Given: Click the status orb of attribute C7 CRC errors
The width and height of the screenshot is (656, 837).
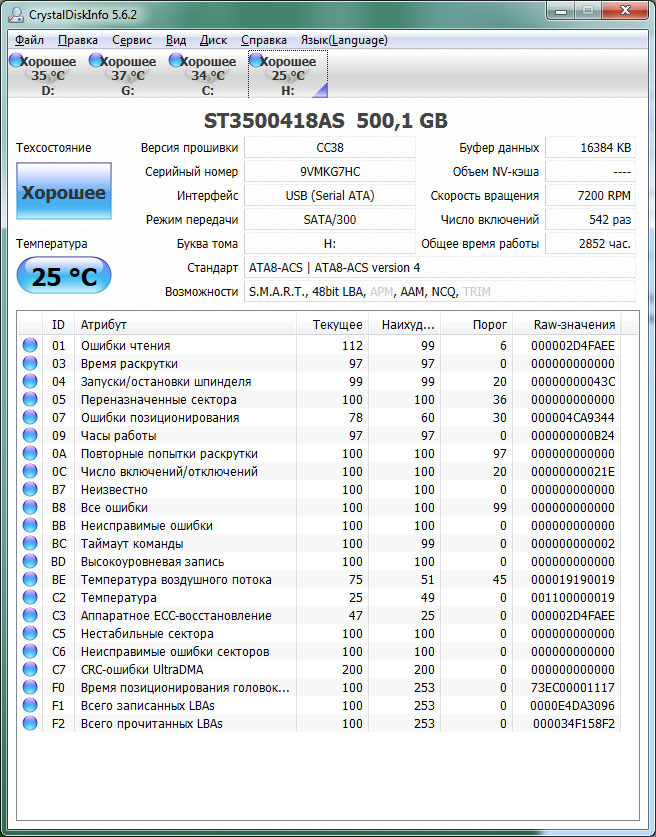Looking at the screenshot, I should pyautogui.click(x=30, y=670).
